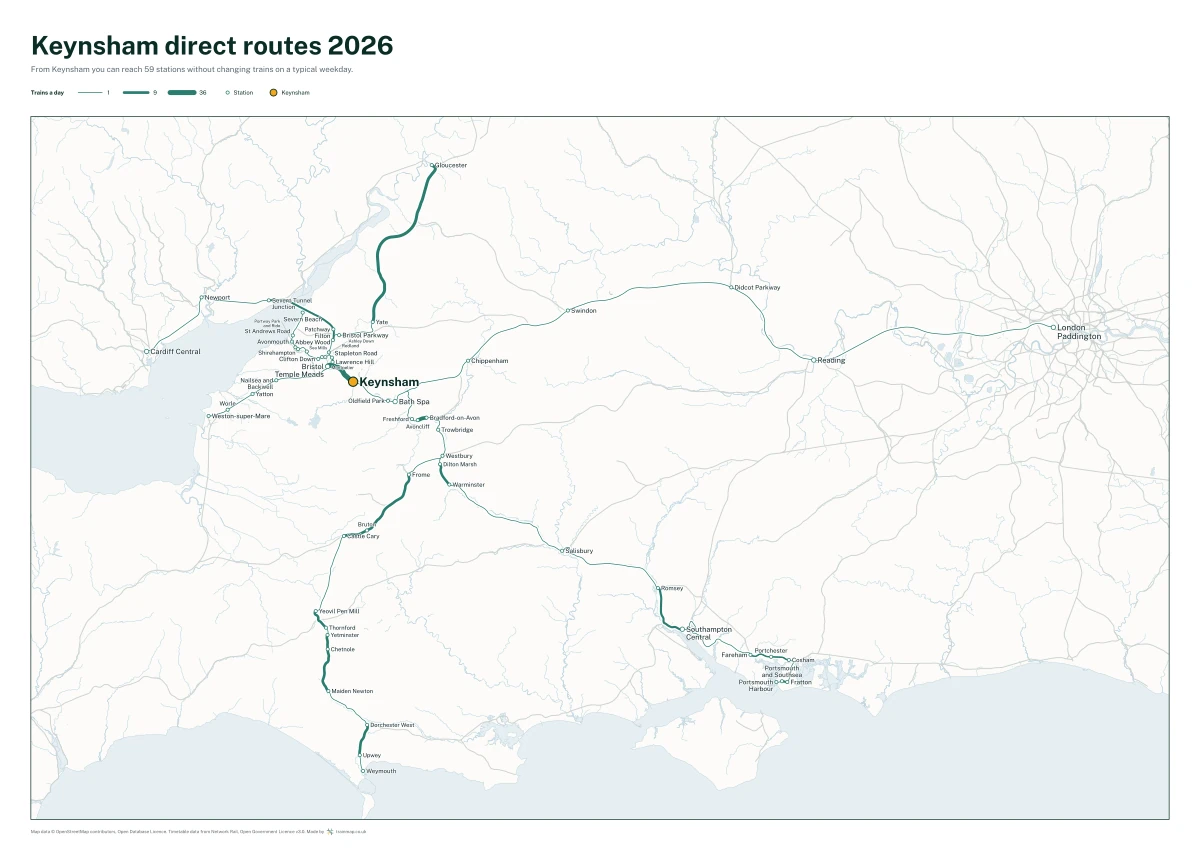This screenshot has width=1200, height=858.
Task: Click the 'Severn Beach' station label
Action: [302, 319]
